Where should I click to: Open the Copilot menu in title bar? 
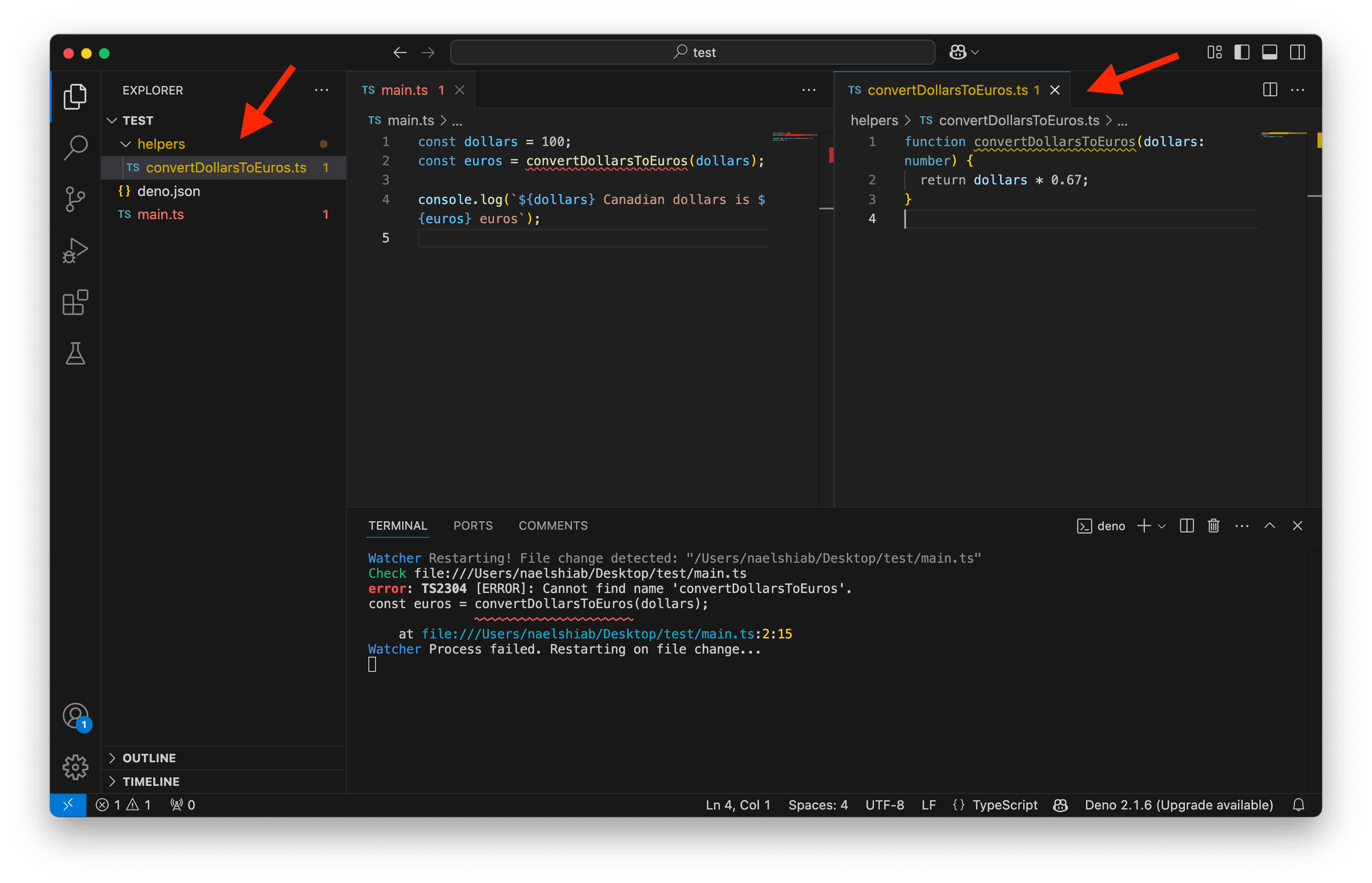tap(963, 53)
